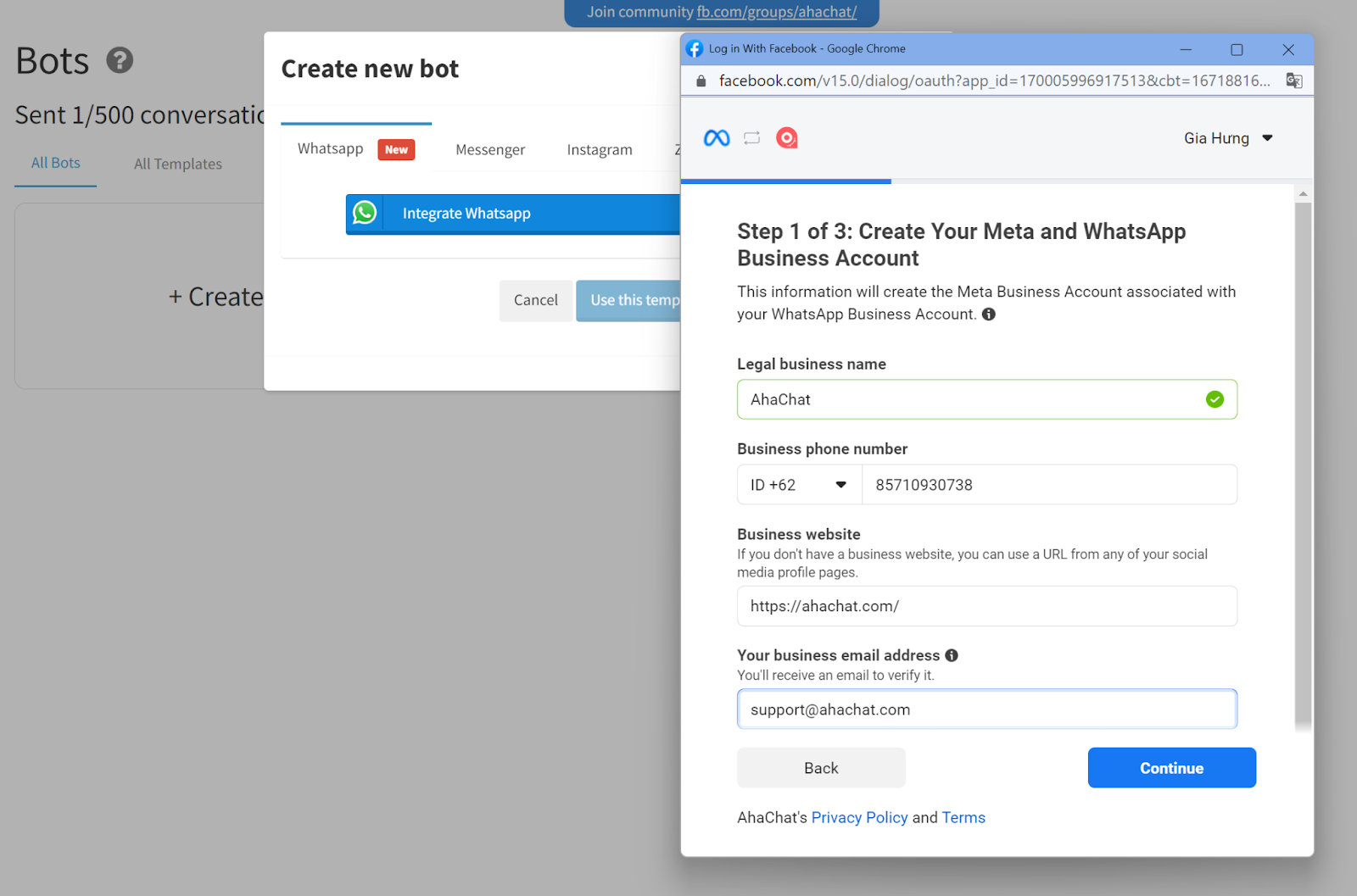Click the scrollbar up arrow in popup
Screen dimensions: 1357x896
click(1304, 194)
